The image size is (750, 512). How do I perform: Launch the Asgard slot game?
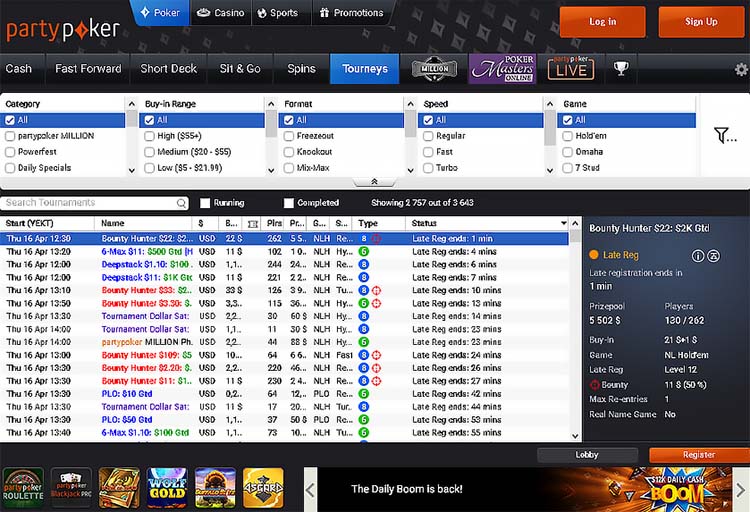(263, 488)
